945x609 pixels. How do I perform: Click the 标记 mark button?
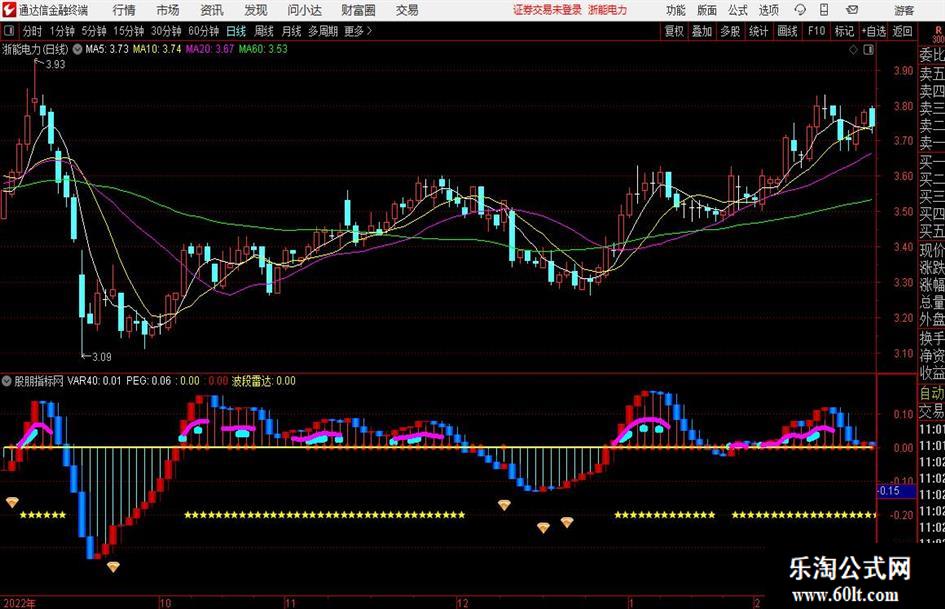844,31
